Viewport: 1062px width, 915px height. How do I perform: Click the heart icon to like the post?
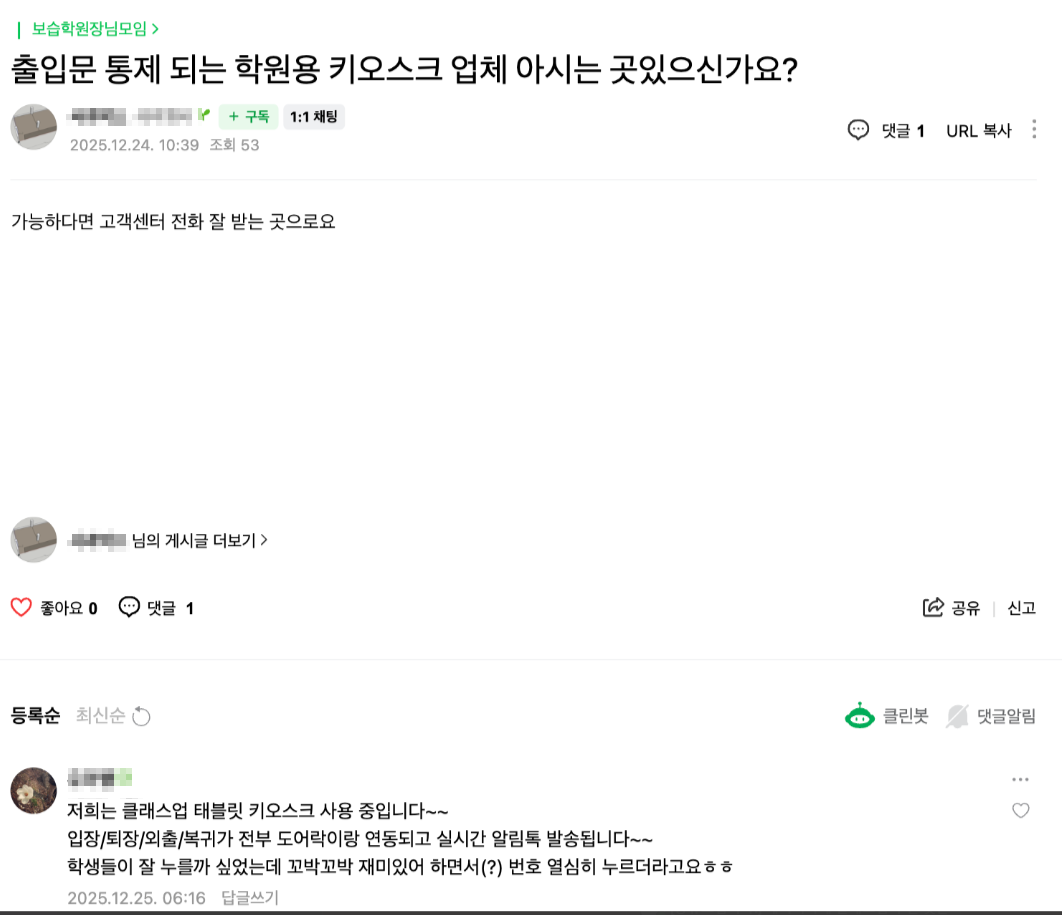point(21,607)
